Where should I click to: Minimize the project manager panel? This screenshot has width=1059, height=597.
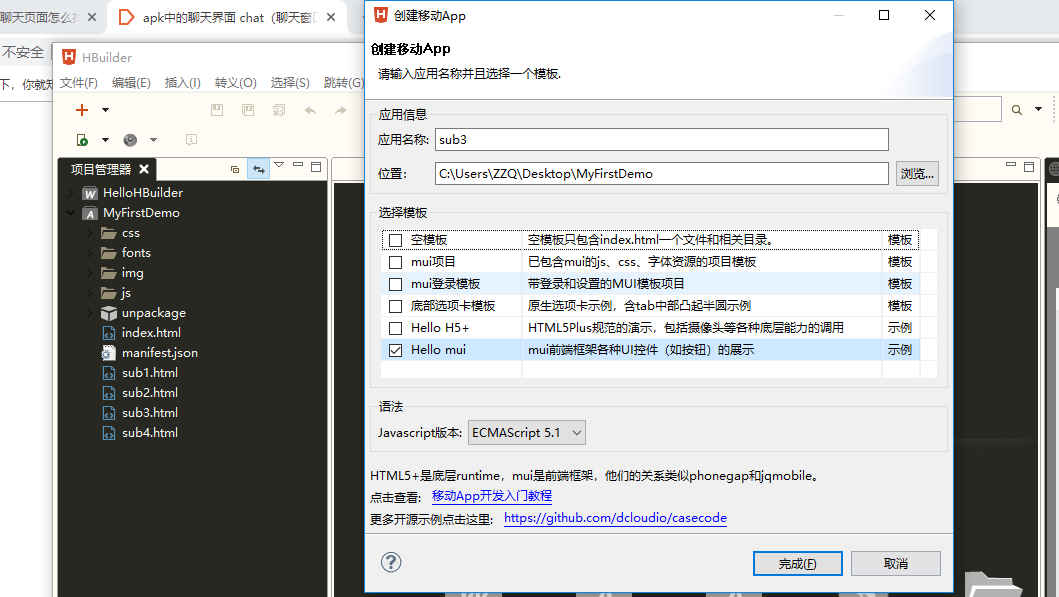coord(298,165)
